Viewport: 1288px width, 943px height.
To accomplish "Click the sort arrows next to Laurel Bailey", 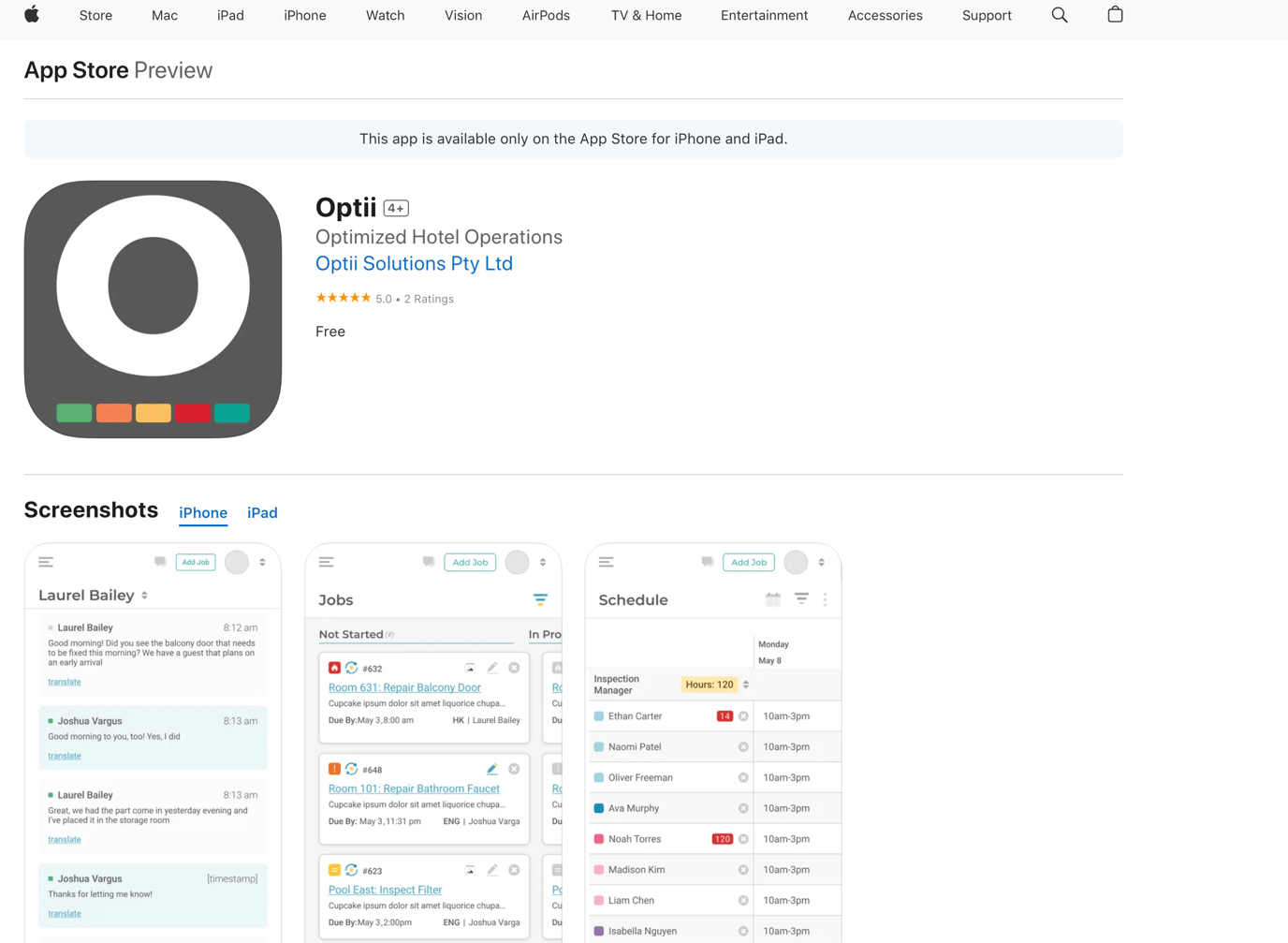I will point(145,595).
